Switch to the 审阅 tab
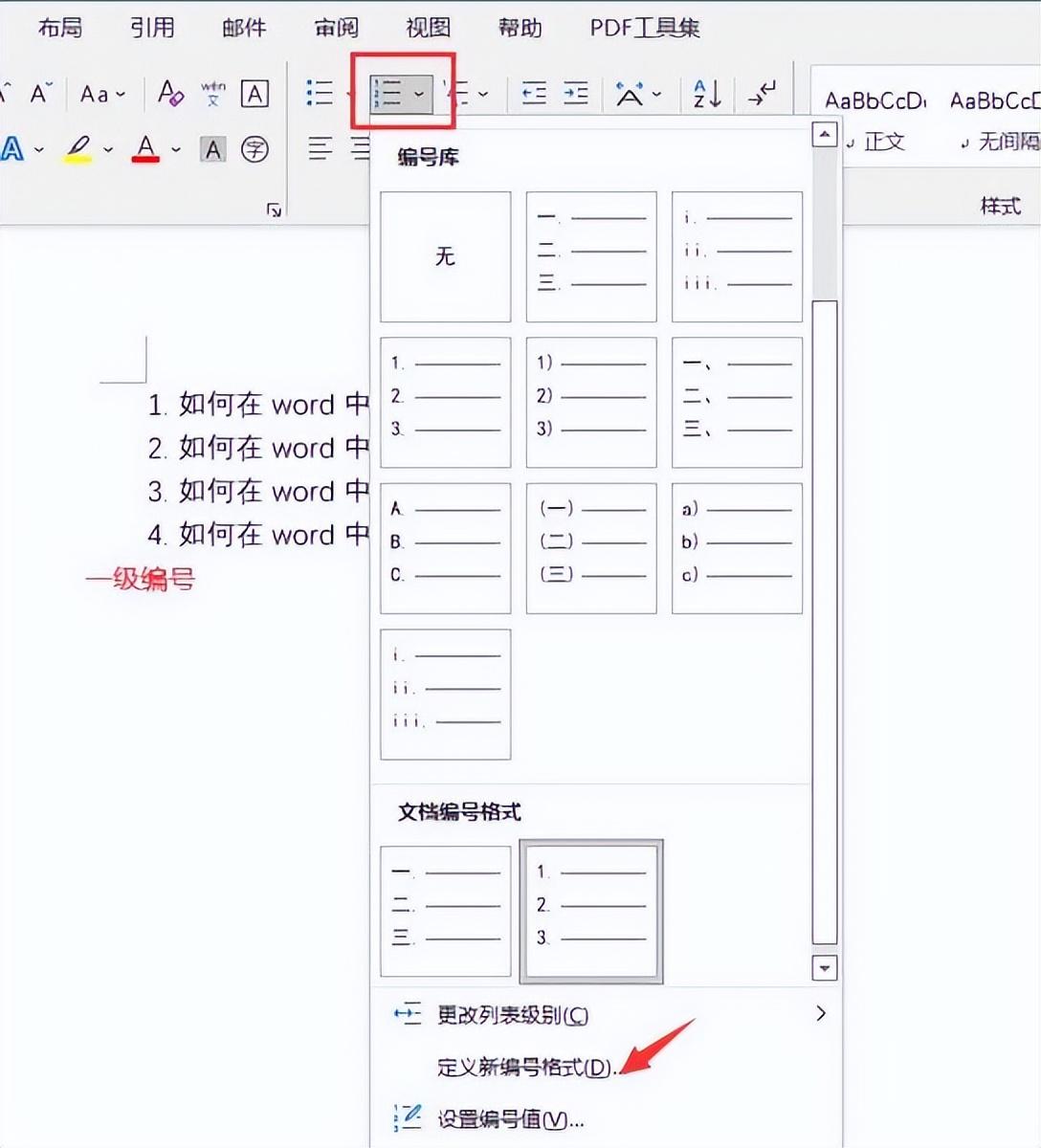 [336, 28]
